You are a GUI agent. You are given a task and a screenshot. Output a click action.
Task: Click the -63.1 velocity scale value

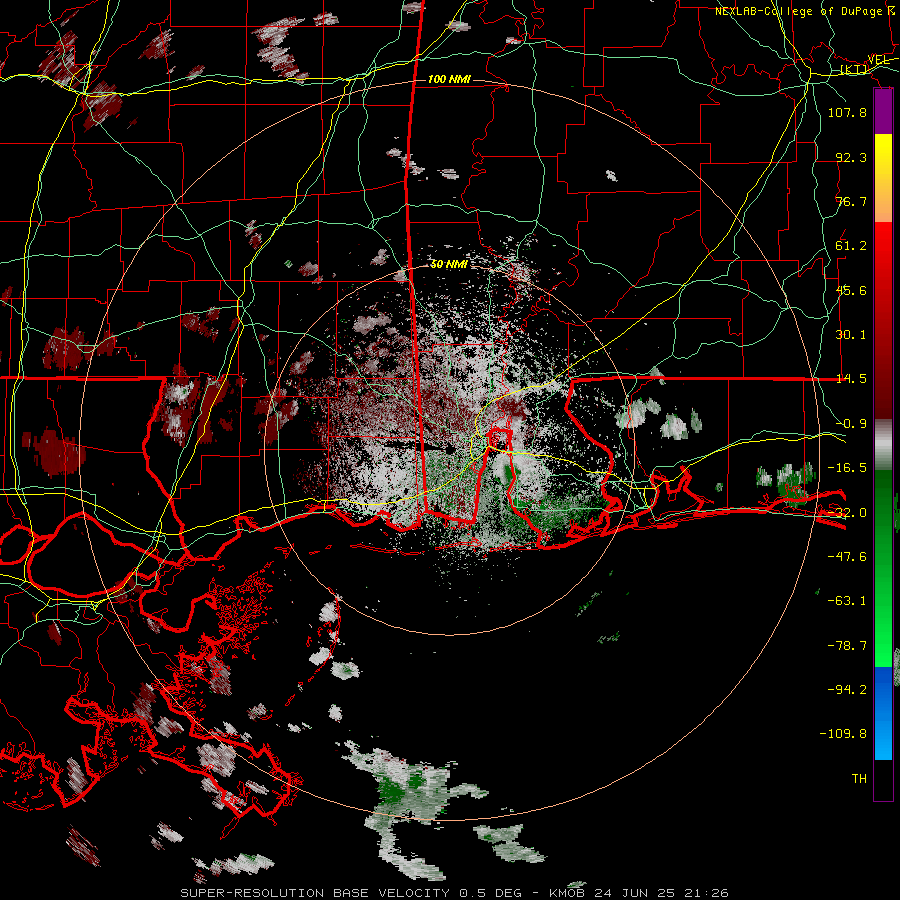pos(847,601)
